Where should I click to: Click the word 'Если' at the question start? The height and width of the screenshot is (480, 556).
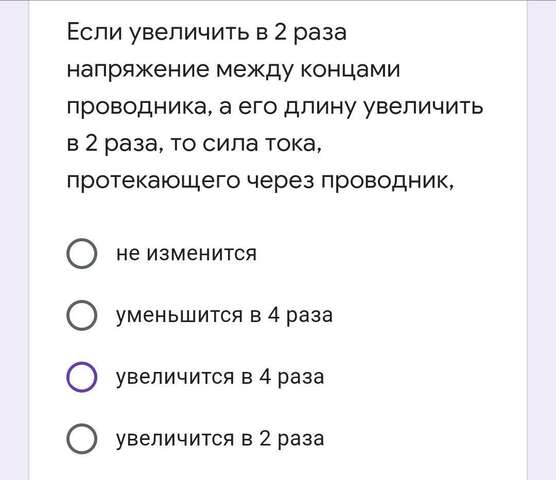coord(95,33)
